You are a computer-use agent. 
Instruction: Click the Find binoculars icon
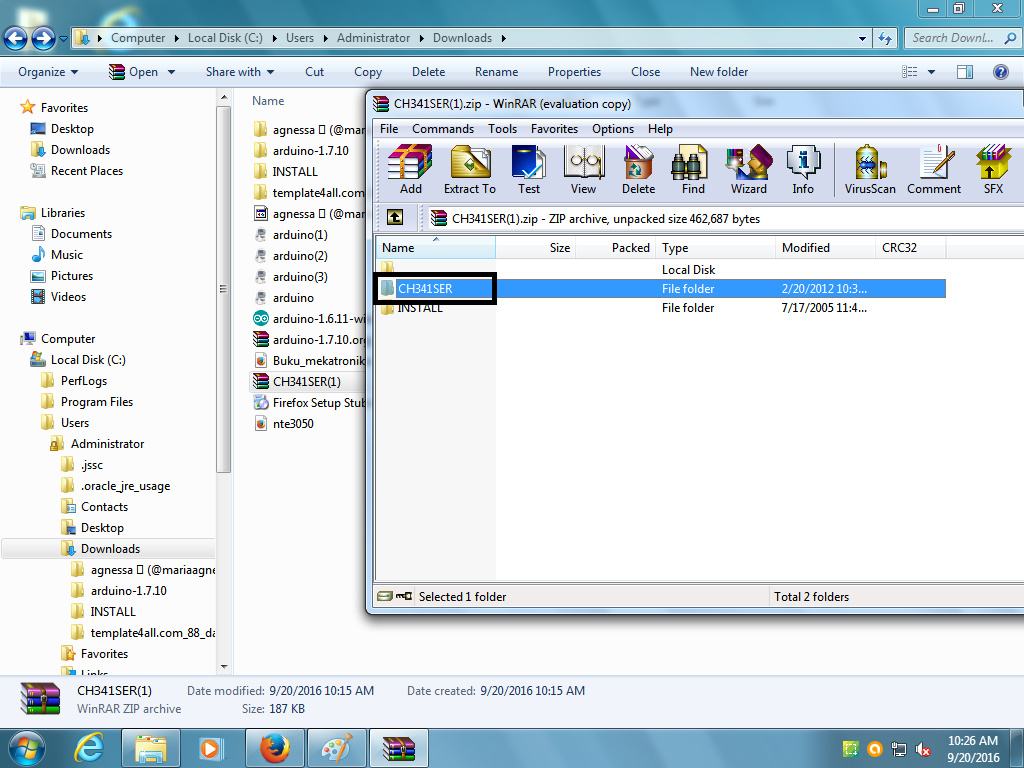tap(693, 169)
